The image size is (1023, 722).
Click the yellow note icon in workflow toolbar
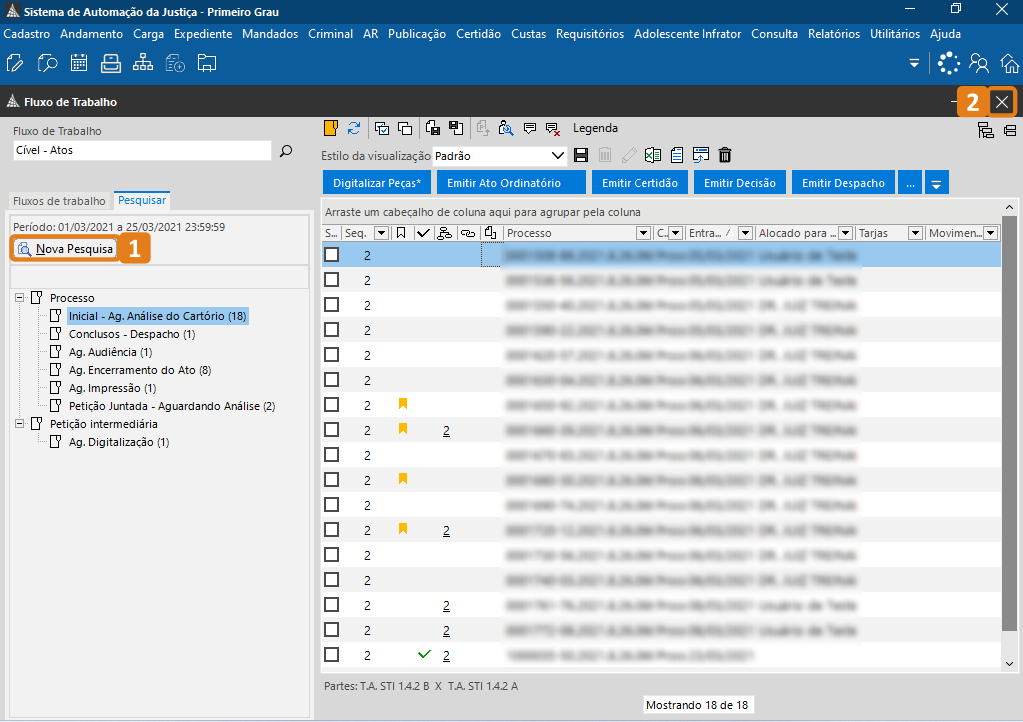coord(331,128)
